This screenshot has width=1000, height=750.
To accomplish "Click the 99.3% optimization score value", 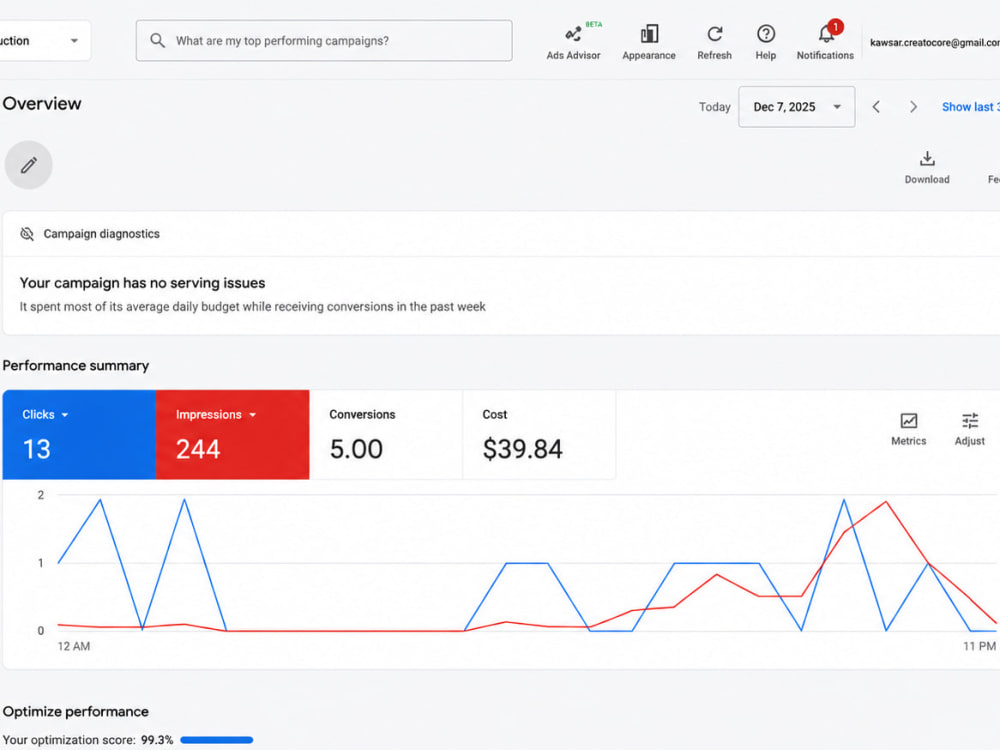I will 157,740.
